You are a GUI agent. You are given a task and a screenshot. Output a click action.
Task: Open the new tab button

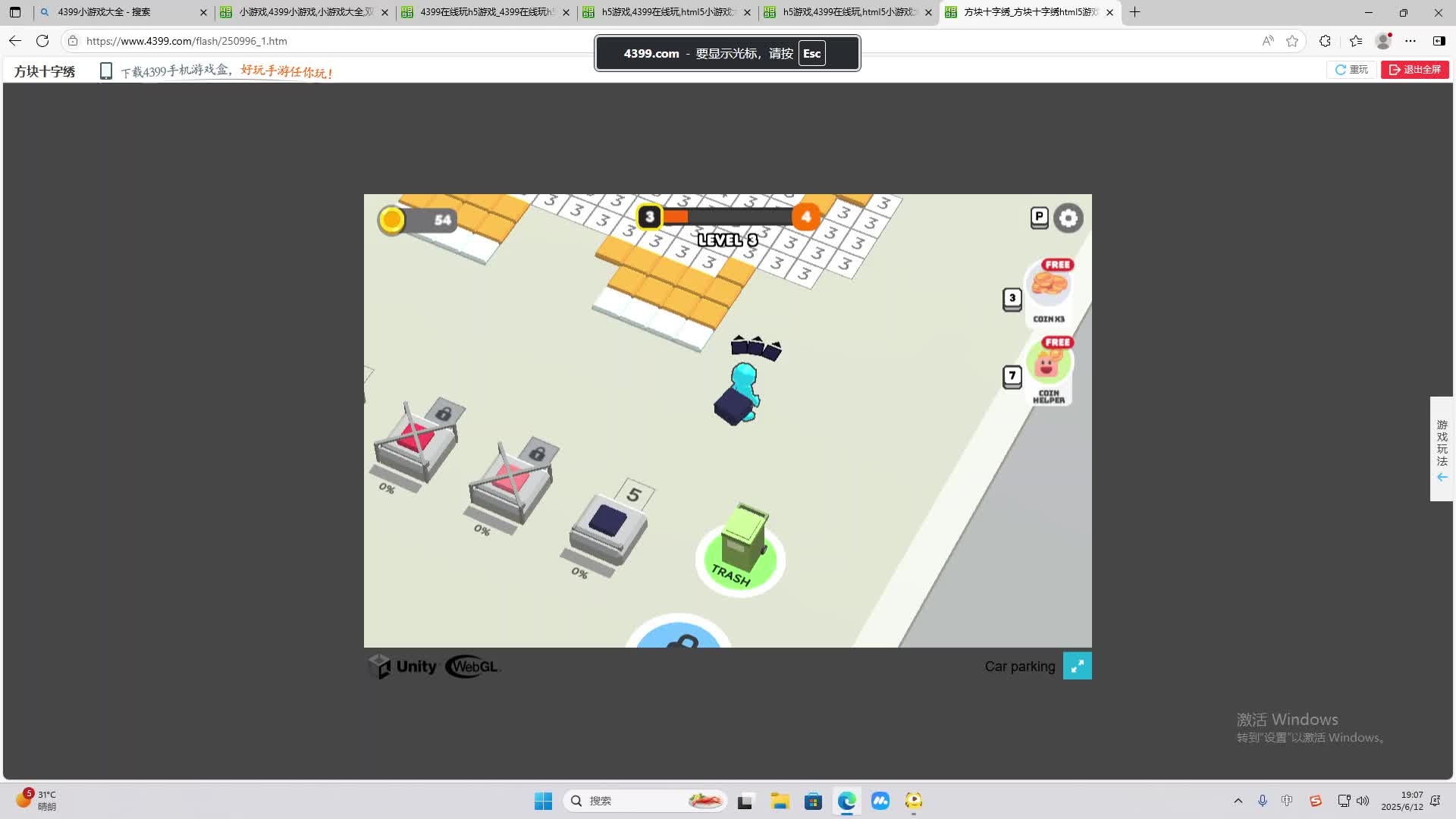tap(1134, 12)
